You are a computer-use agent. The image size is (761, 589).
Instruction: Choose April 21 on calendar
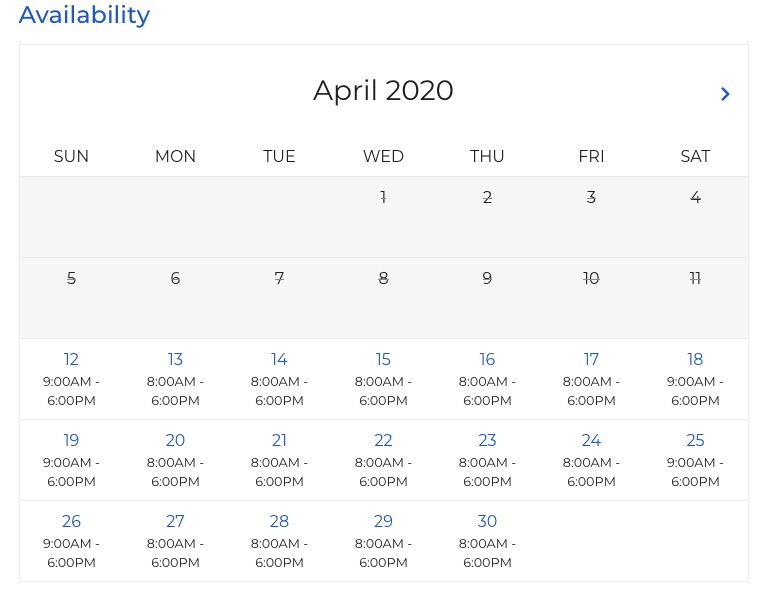tap(279, 441)
